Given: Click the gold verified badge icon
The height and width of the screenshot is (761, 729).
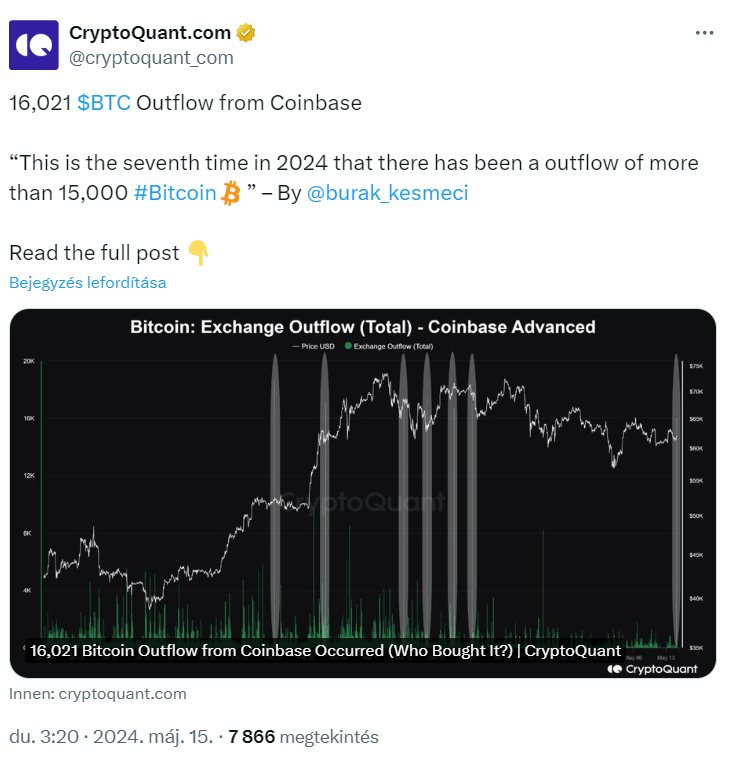Looking at the screenshot, I should click(x=246, y=33).
